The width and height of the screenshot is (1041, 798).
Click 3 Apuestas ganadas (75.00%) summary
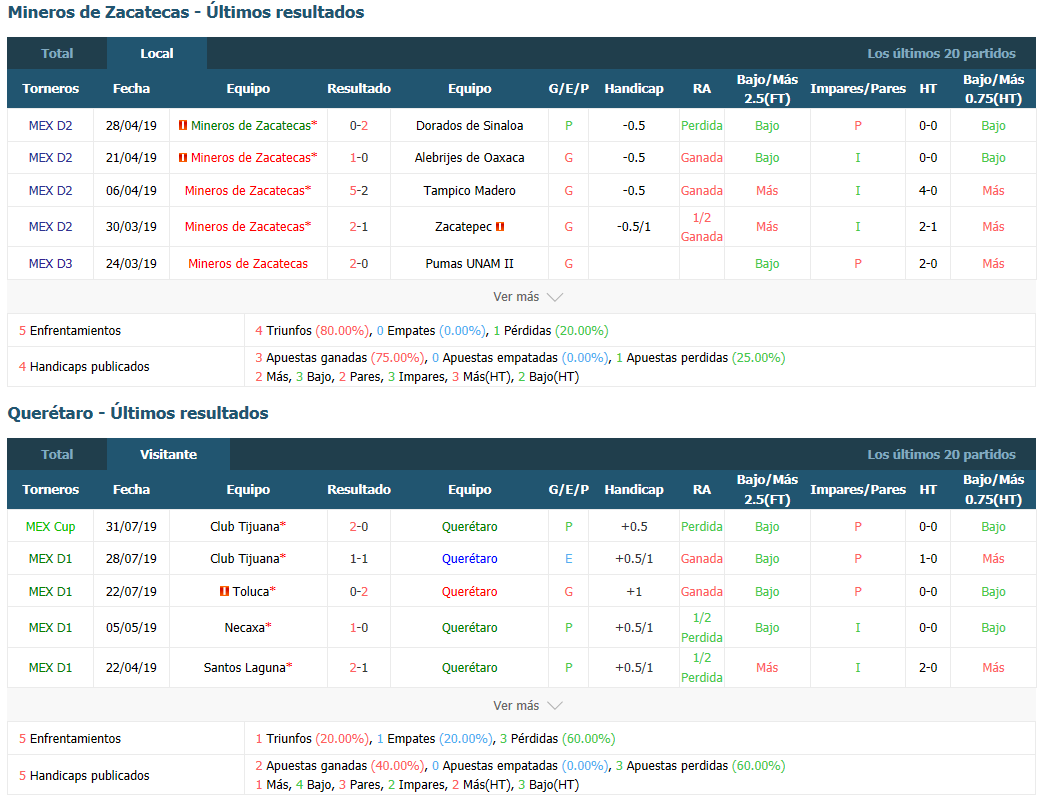point(340,358)
